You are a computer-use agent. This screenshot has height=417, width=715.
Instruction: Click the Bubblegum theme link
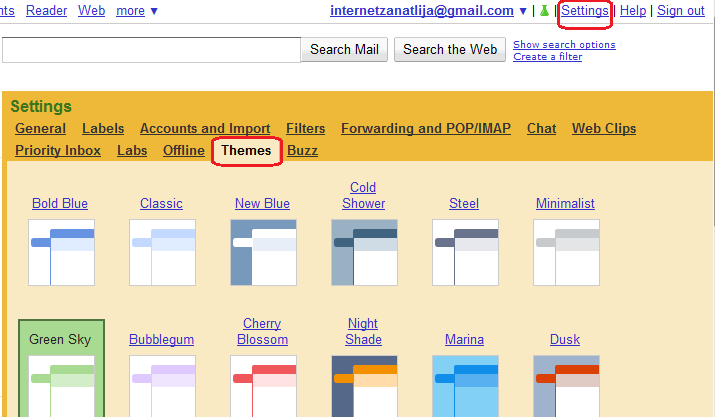[x=161, y=339]
